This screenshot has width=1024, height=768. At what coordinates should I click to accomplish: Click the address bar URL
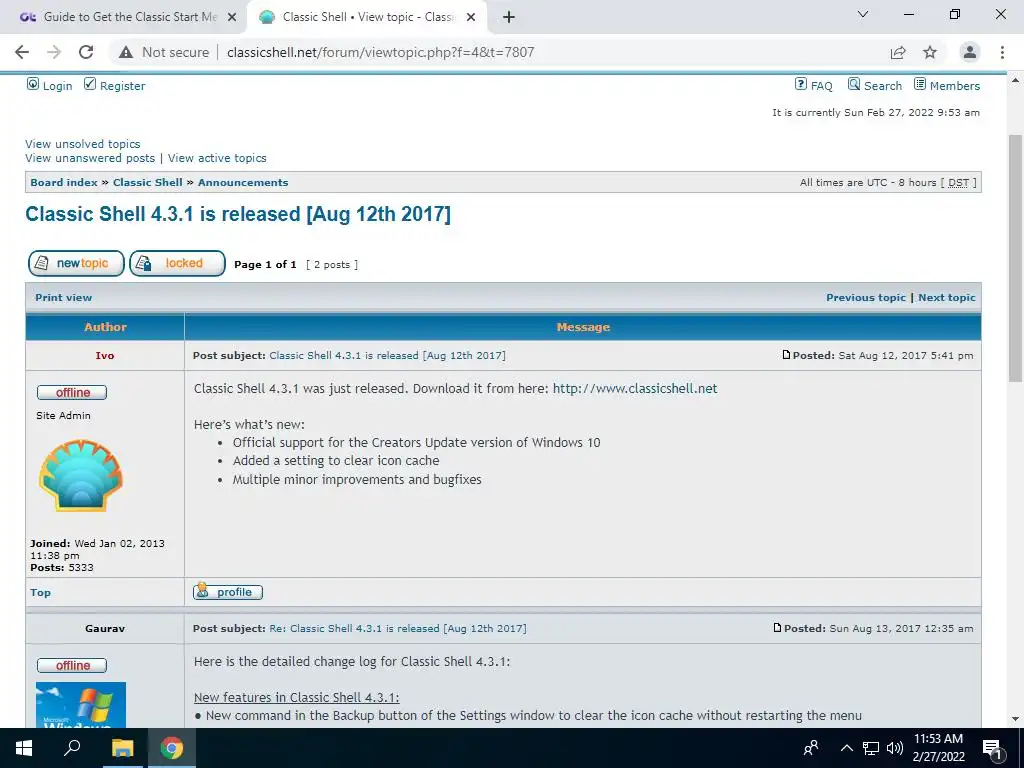point(381,52)
